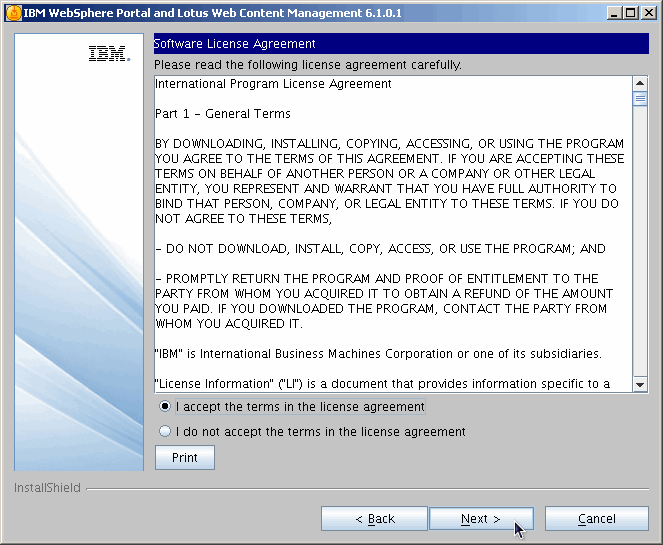Select 'I accept the terms' radio button
This screenshot has height=545, width=663.
(x=165, y=407)
